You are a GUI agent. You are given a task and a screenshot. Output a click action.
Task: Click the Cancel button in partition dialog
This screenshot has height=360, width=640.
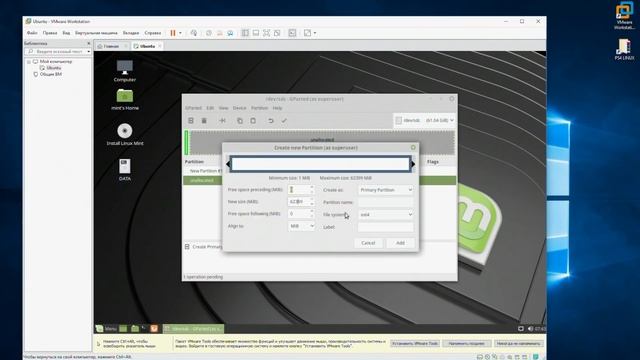pyautogui.click(x=368, y=243)
